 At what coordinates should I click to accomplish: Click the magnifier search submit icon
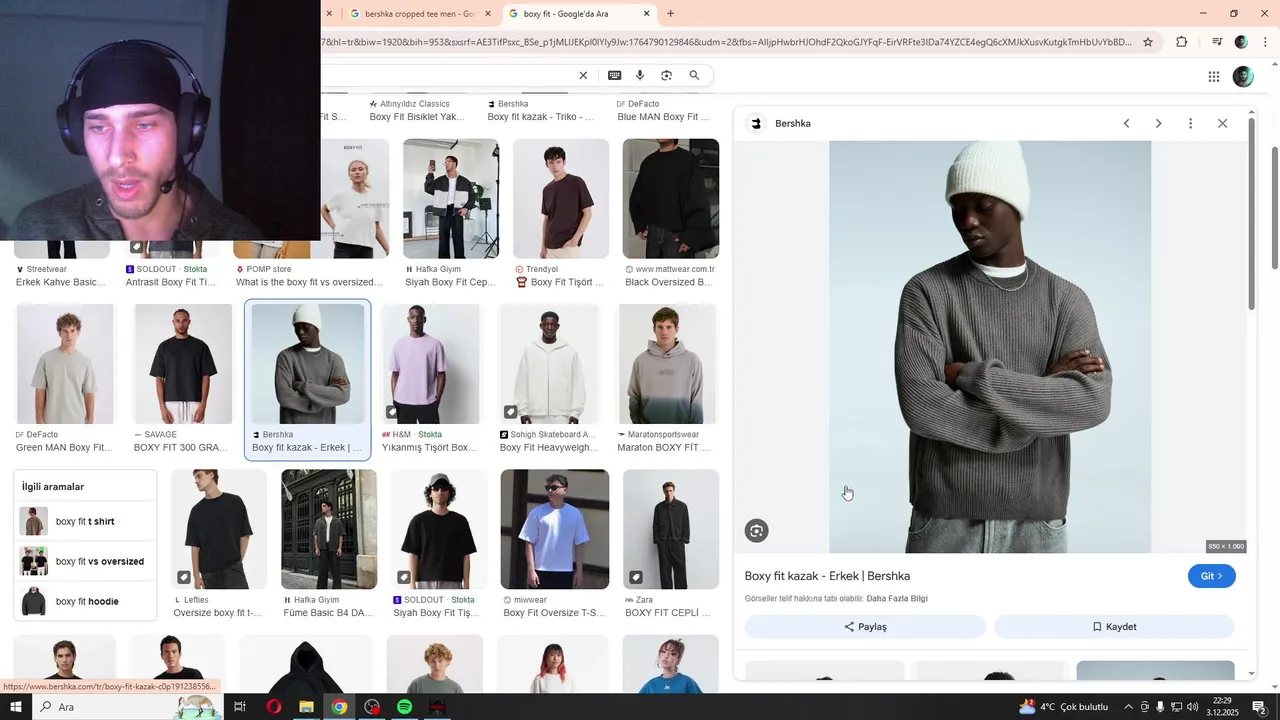click(694, 76)
